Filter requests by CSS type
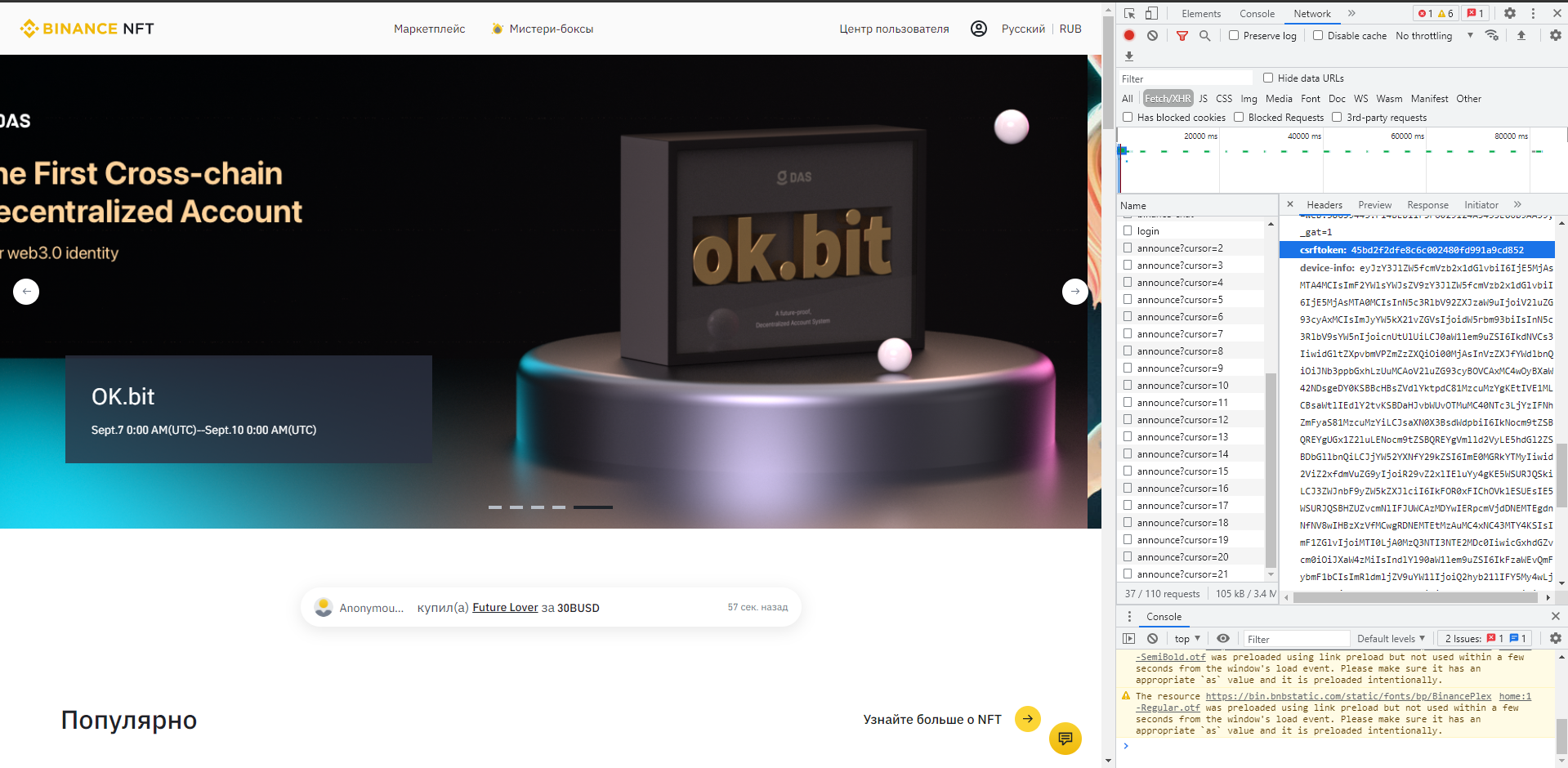1568x768 pixels. [1224, 98]
